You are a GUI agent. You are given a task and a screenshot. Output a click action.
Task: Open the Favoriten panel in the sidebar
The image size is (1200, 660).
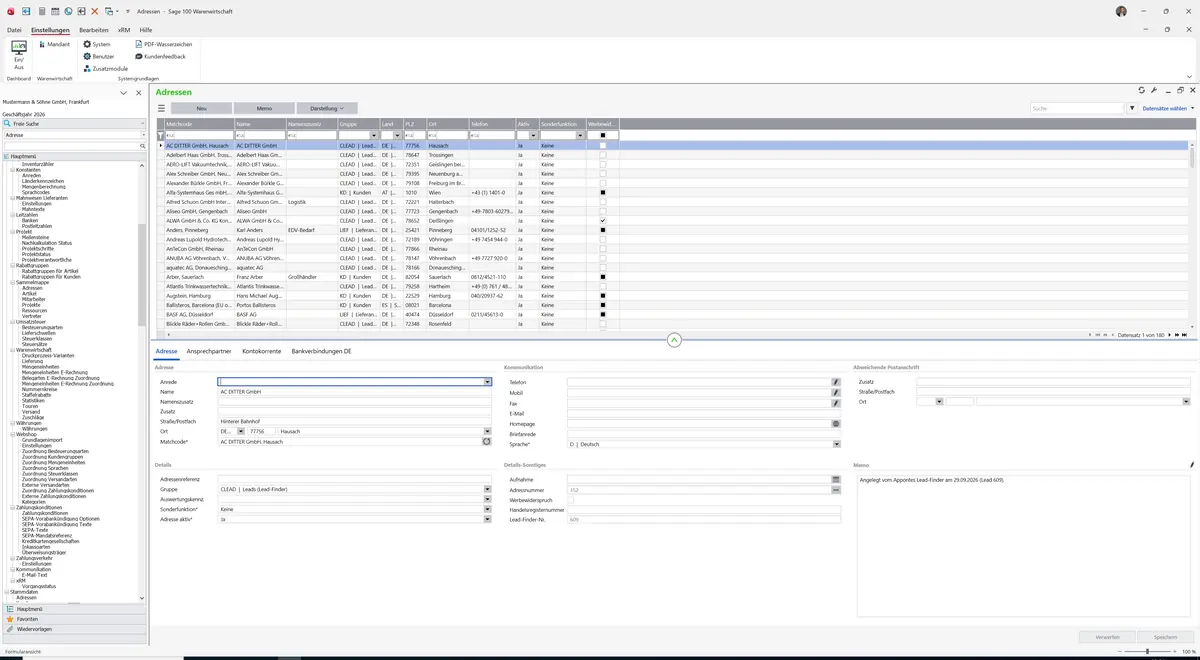click(74, 619)
